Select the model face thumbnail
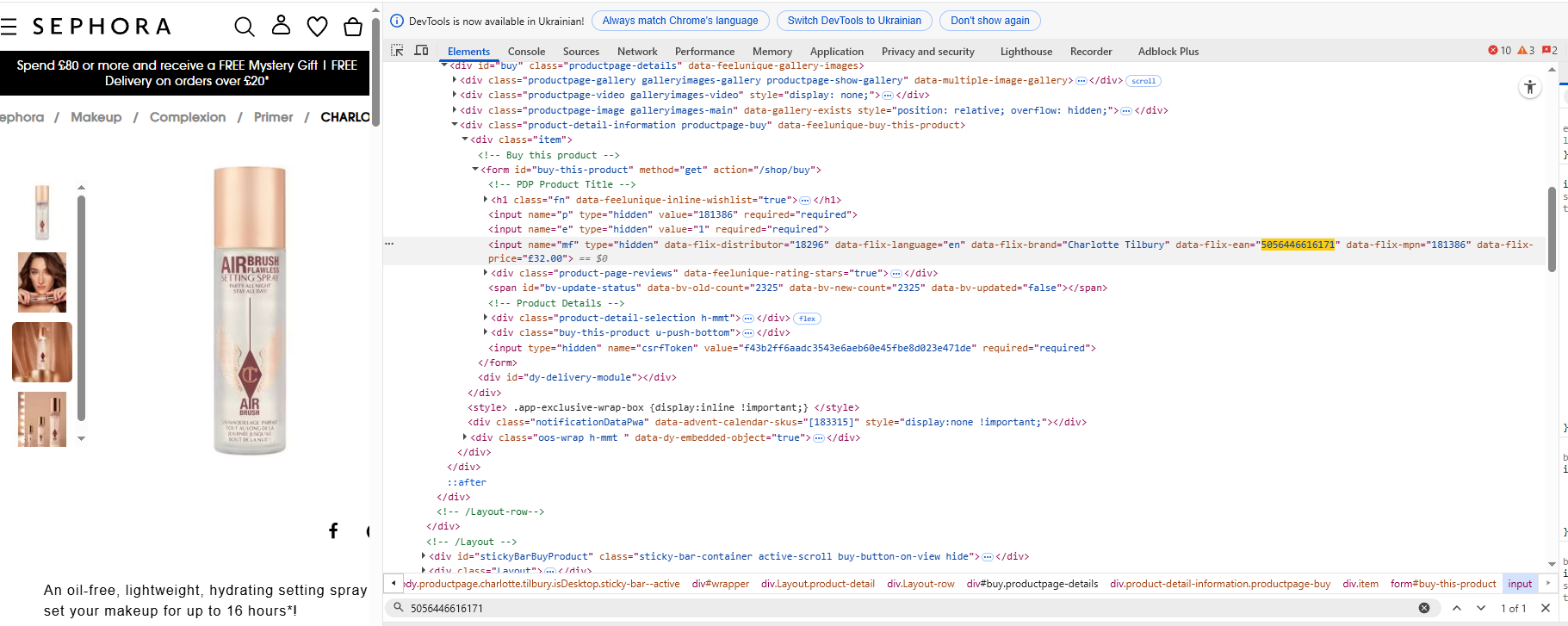The image size is (1568, 626). (42, 282)
